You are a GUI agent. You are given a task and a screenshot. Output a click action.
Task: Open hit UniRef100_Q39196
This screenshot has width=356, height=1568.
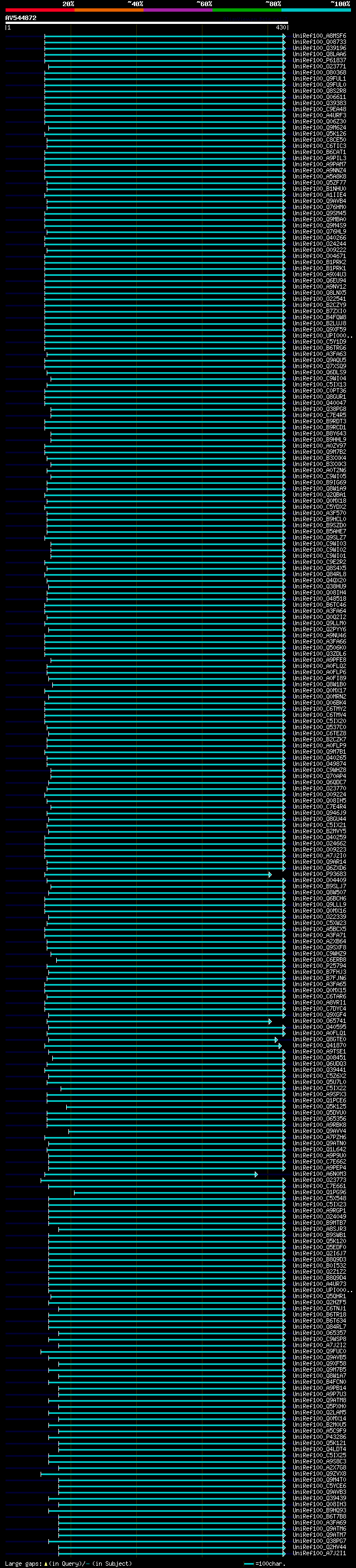pyautogui.click(x=319, y=48)
